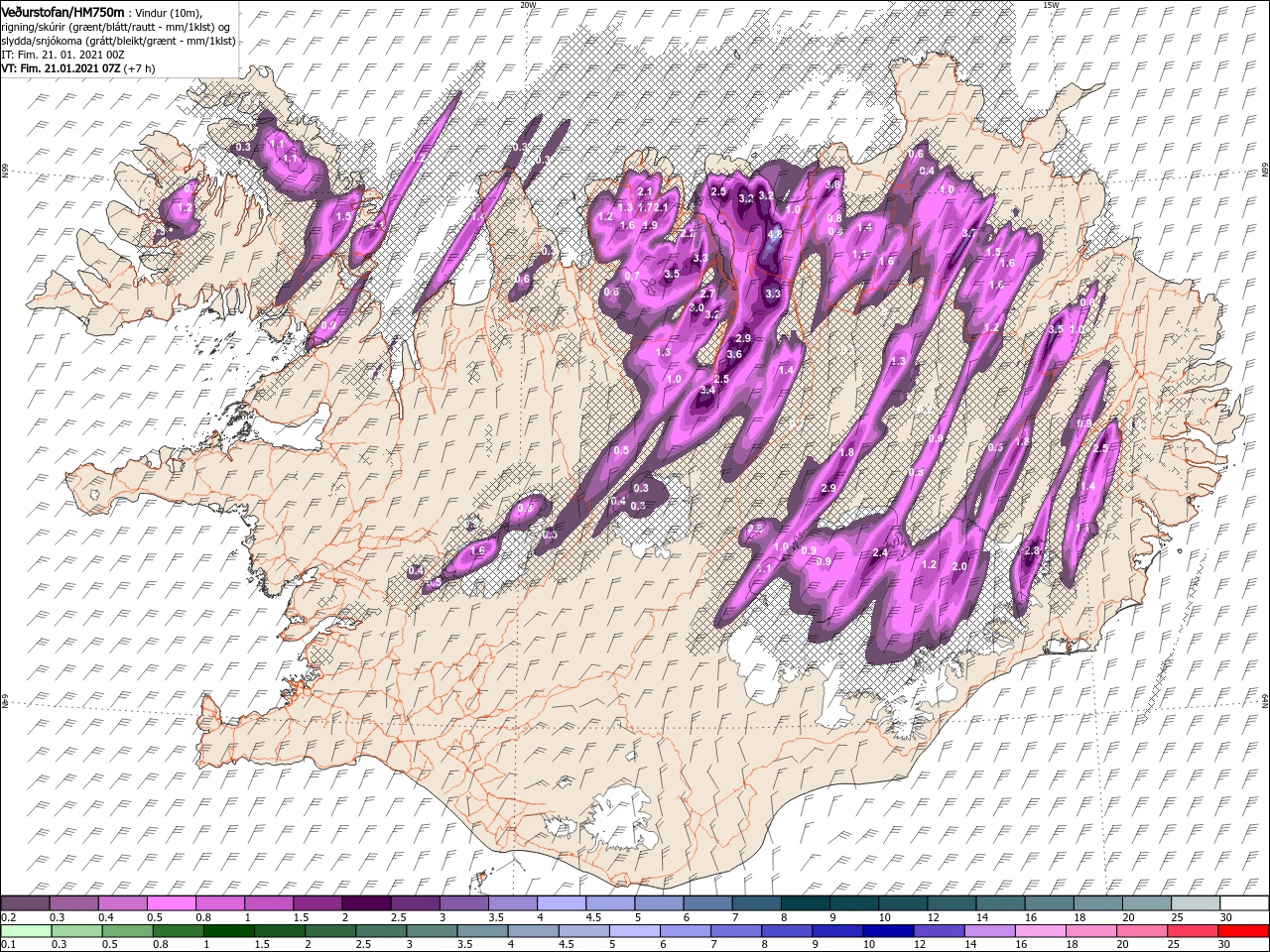
Task: Click the lavender snow swatch between 4 and 4.5
Action: (563, 902)
